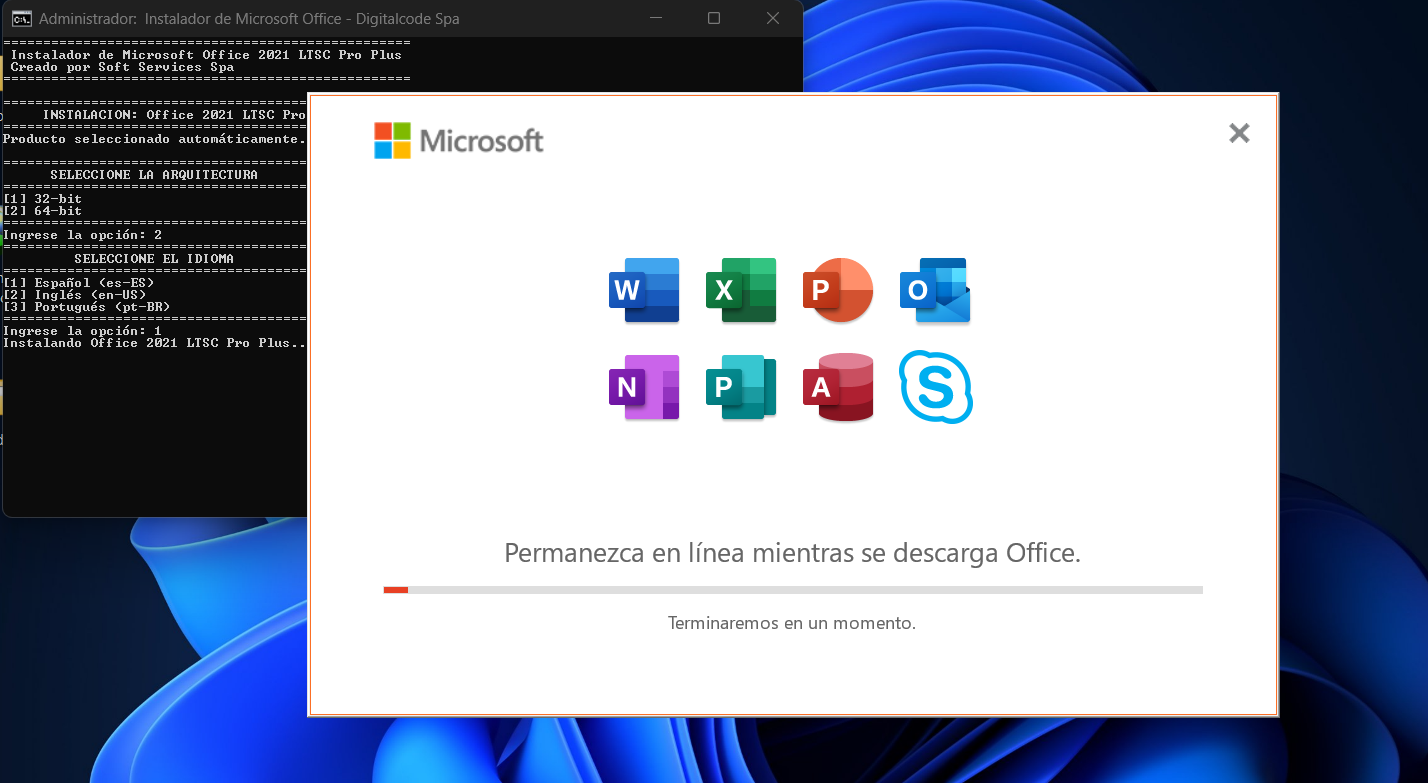Click the command prompt title bar text
The image size is (1428, 783).
pyautogui.click(x=249, y=18)
